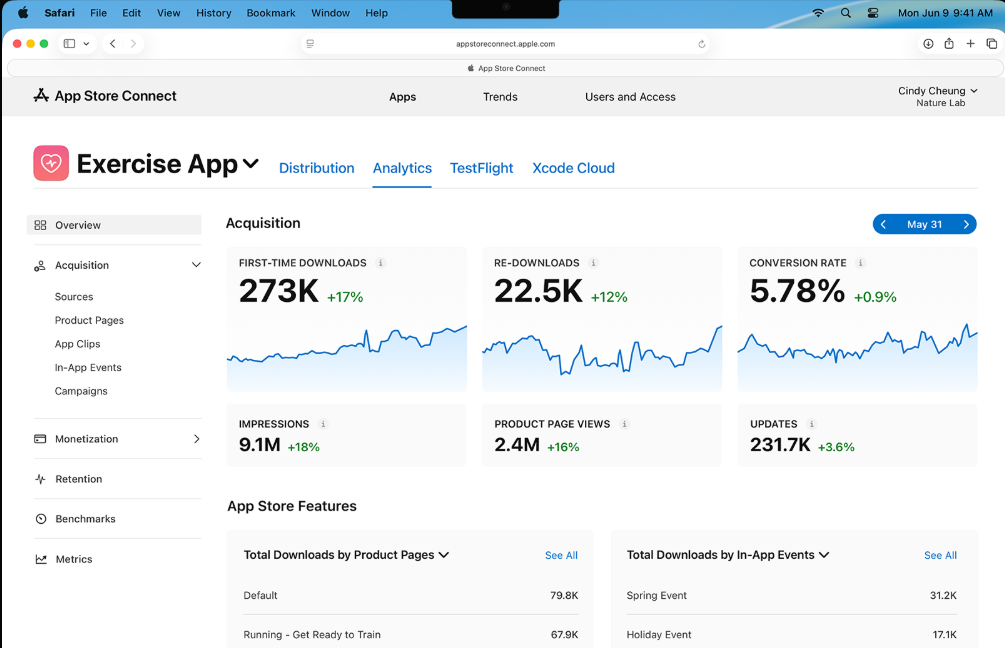This screenshot has width=1005, height=648.
Task: Click the 'Holiday Event' row
Action: (792, 635)
